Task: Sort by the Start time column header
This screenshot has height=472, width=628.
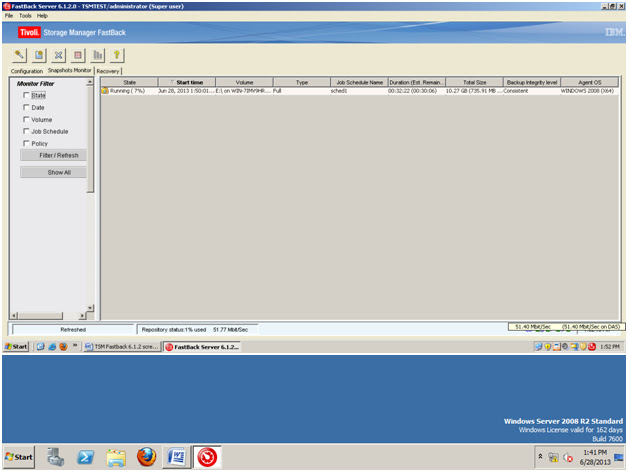Action: (187, 82)
